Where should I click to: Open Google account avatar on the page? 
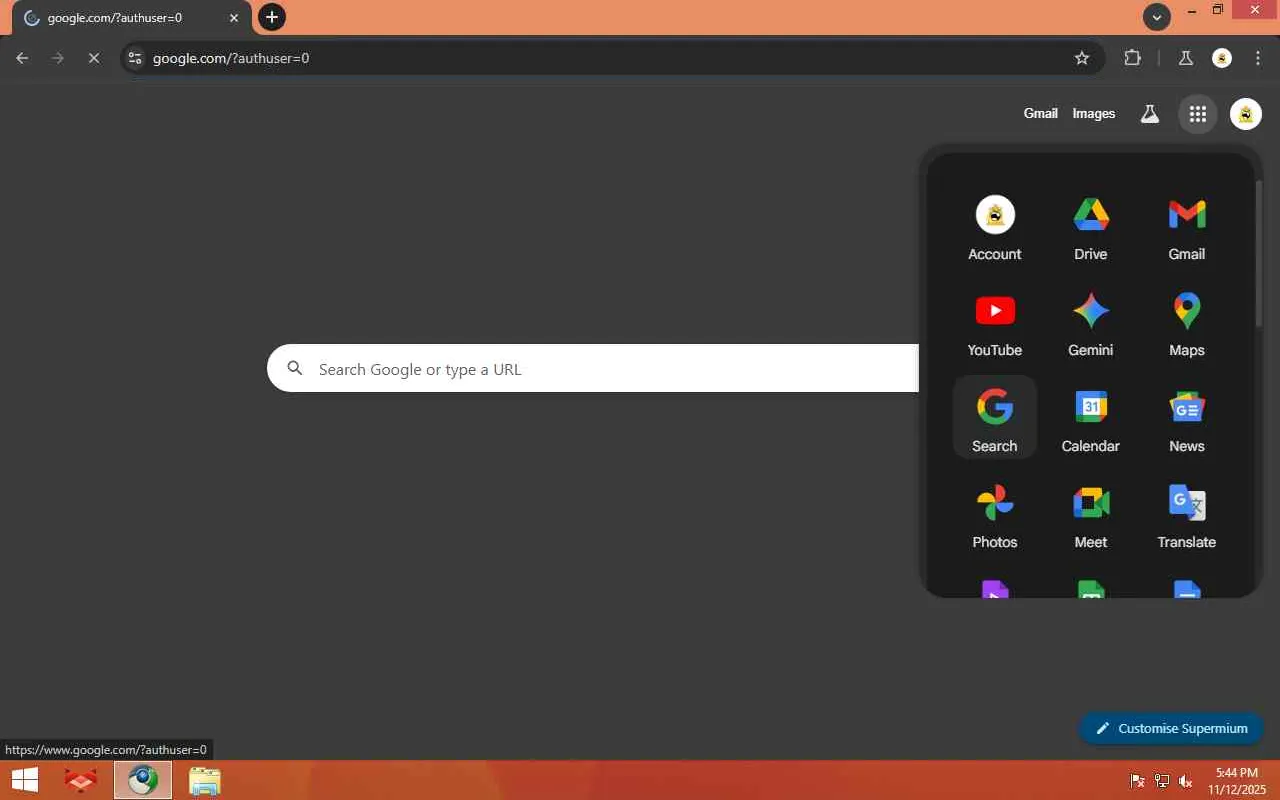click(1246, 114)
